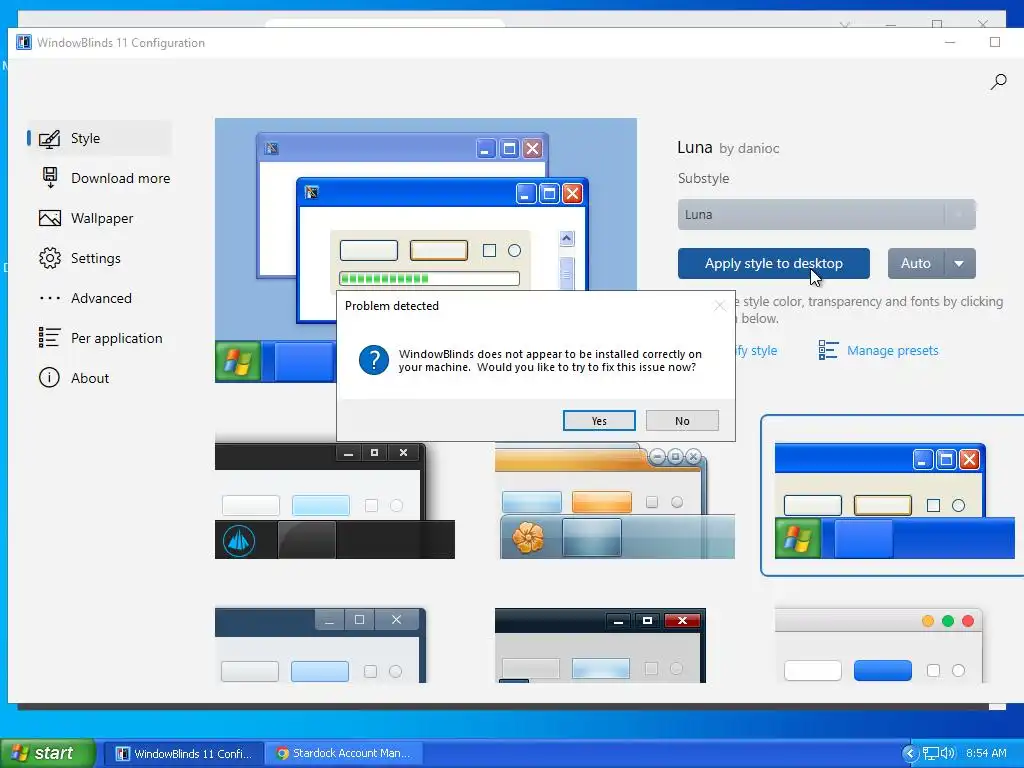Screen dimensions: 1024x768
Task: Click the volume speaker tray icon
Action: point(948,754)
